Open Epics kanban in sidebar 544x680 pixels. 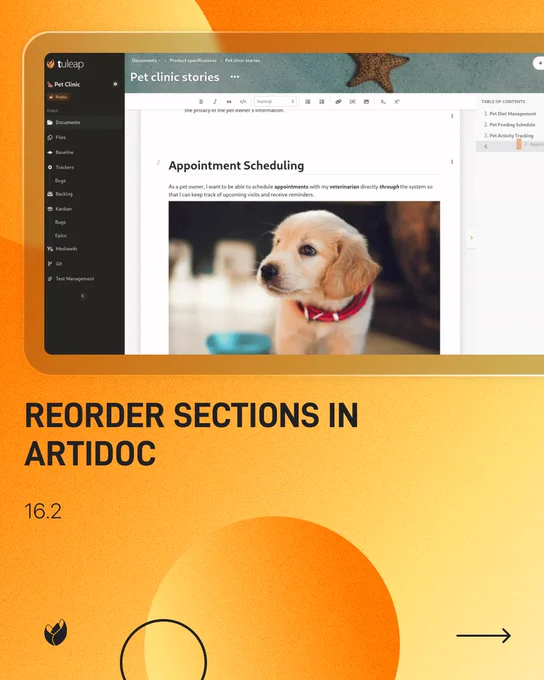click(x=61, y=235)
